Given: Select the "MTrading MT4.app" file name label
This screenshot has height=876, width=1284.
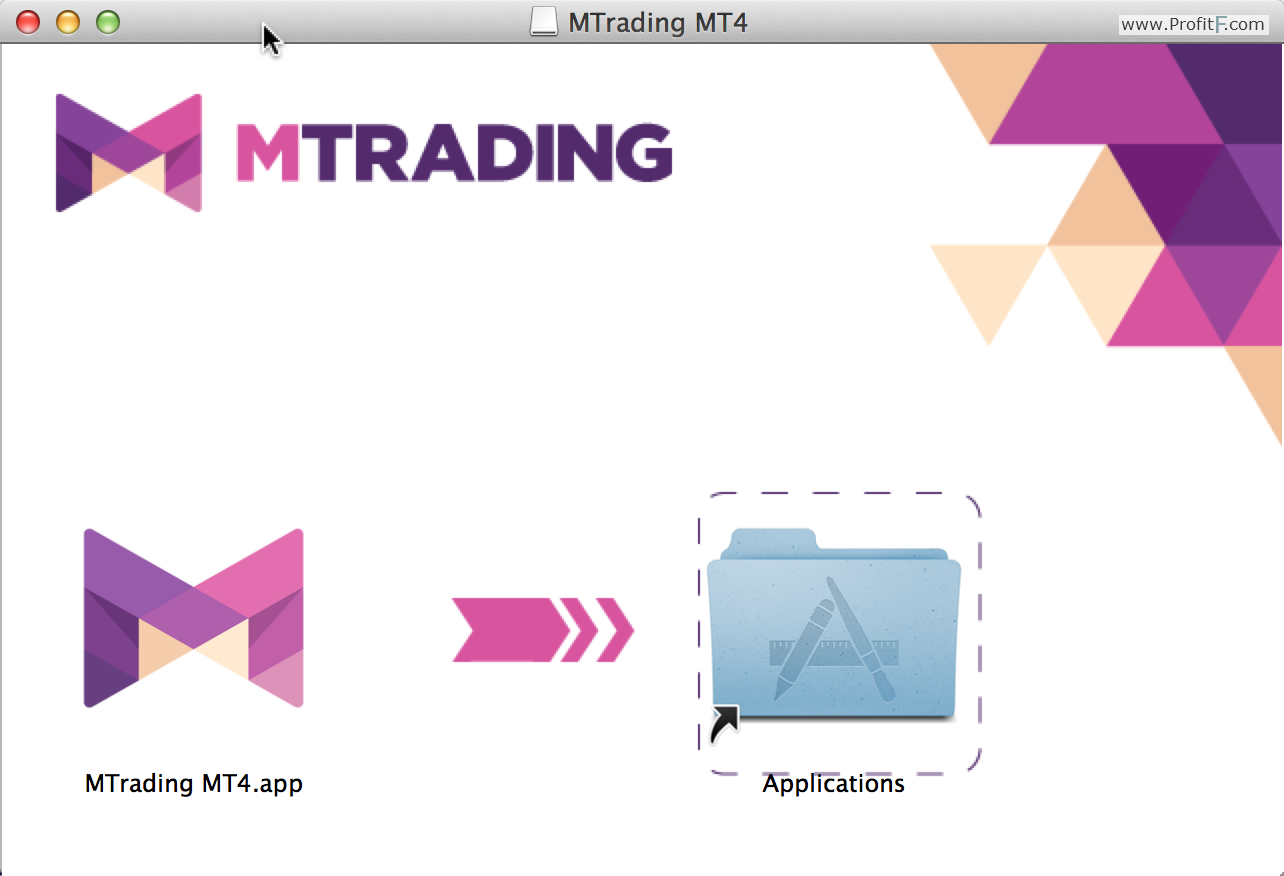Looking at the screenshot, I should point(194,783).
